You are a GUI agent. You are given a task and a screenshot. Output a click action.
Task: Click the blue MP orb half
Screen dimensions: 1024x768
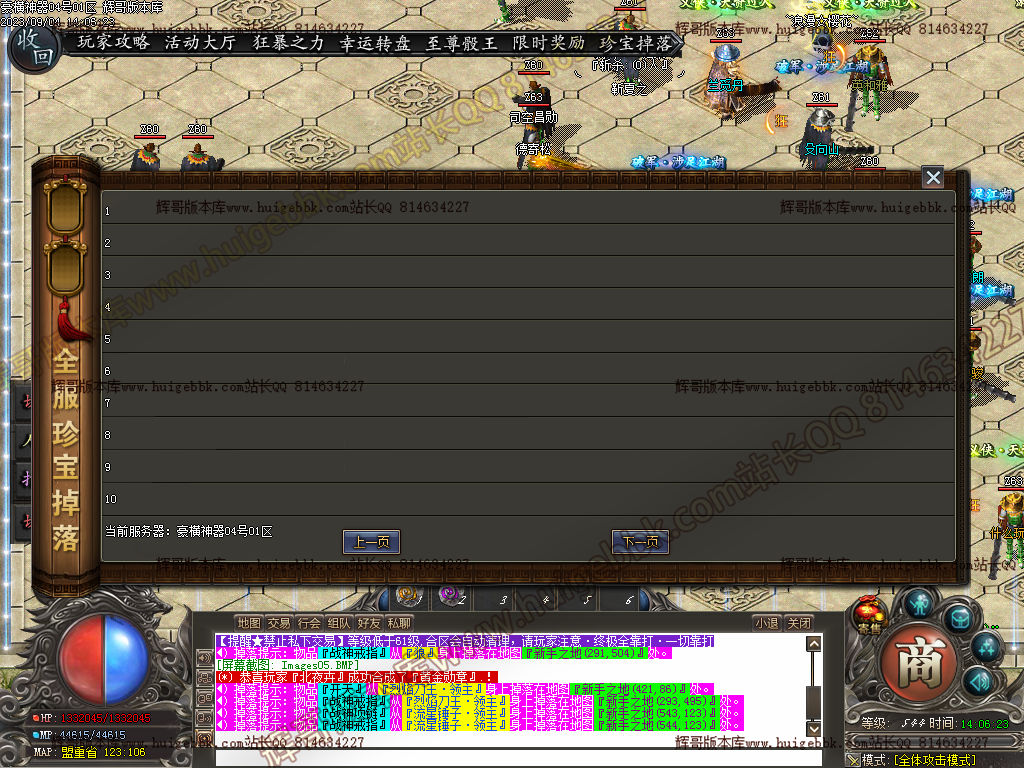[x=127, y=660]
